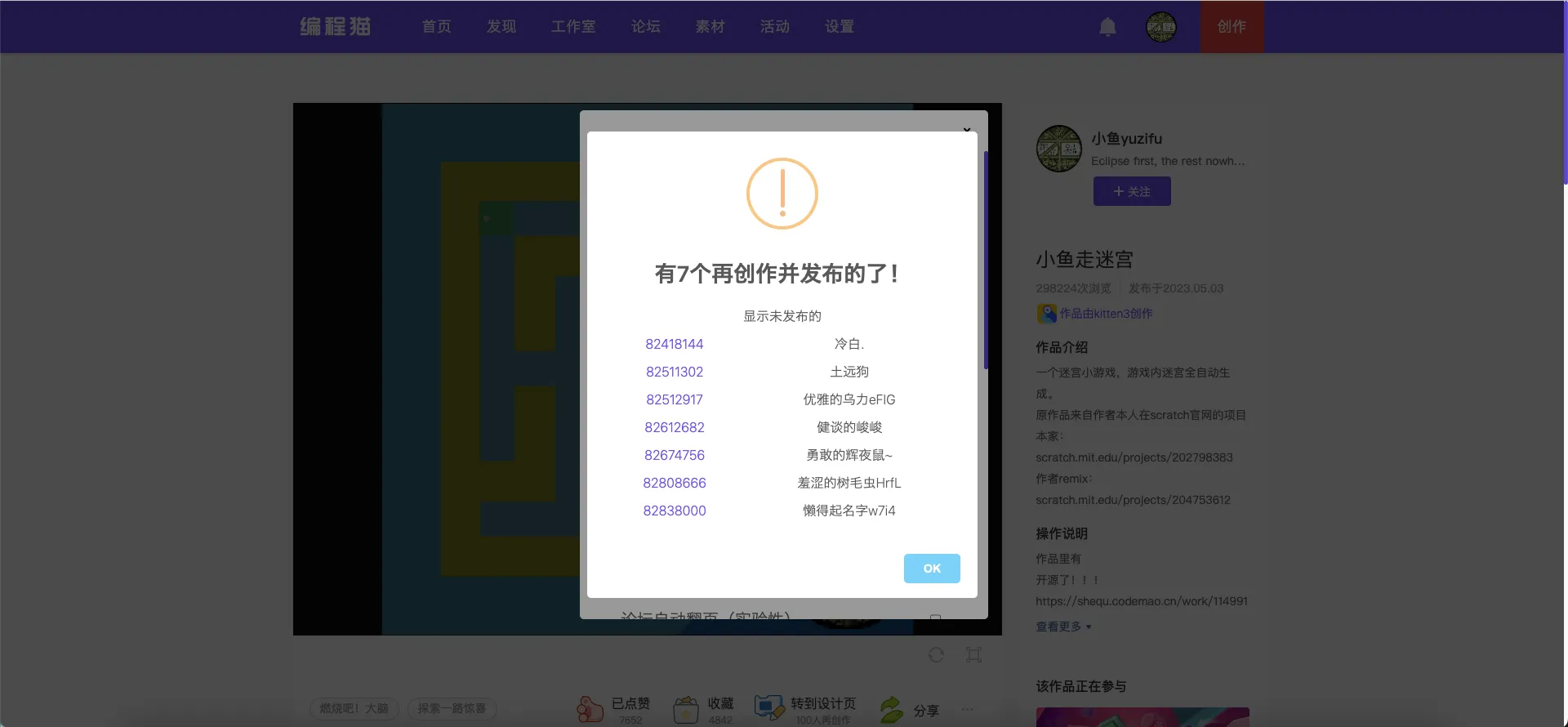Open work ID 82838000
Viewport: 1568px width, 727px height.
click(675, 511)
